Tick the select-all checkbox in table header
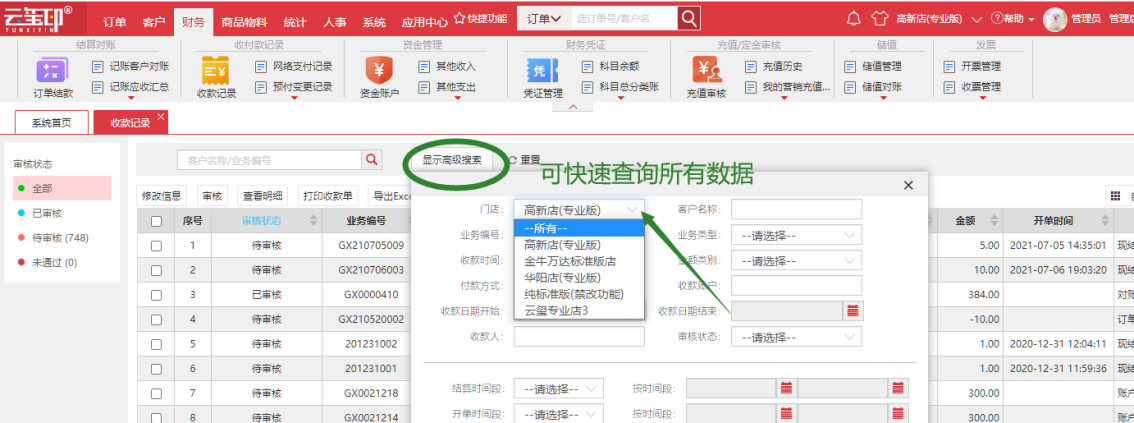Image resolution: width=1134 pixels, height=423 pixels. pyautogui.click(x=156, y=221)
